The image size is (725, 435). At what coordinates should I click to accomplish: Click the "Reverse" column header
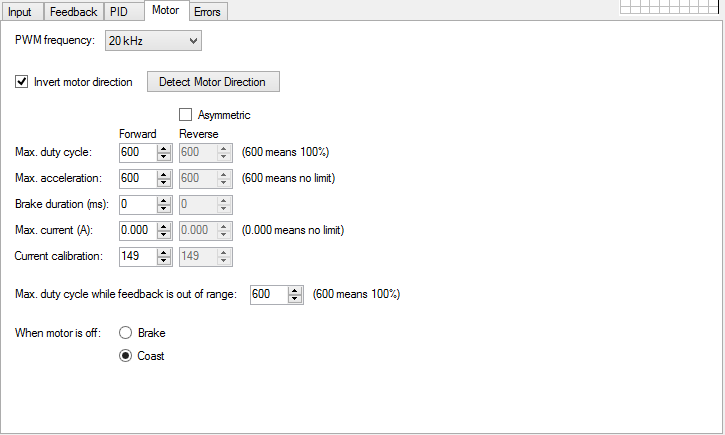pyautogui.click(x=199, y=134)
